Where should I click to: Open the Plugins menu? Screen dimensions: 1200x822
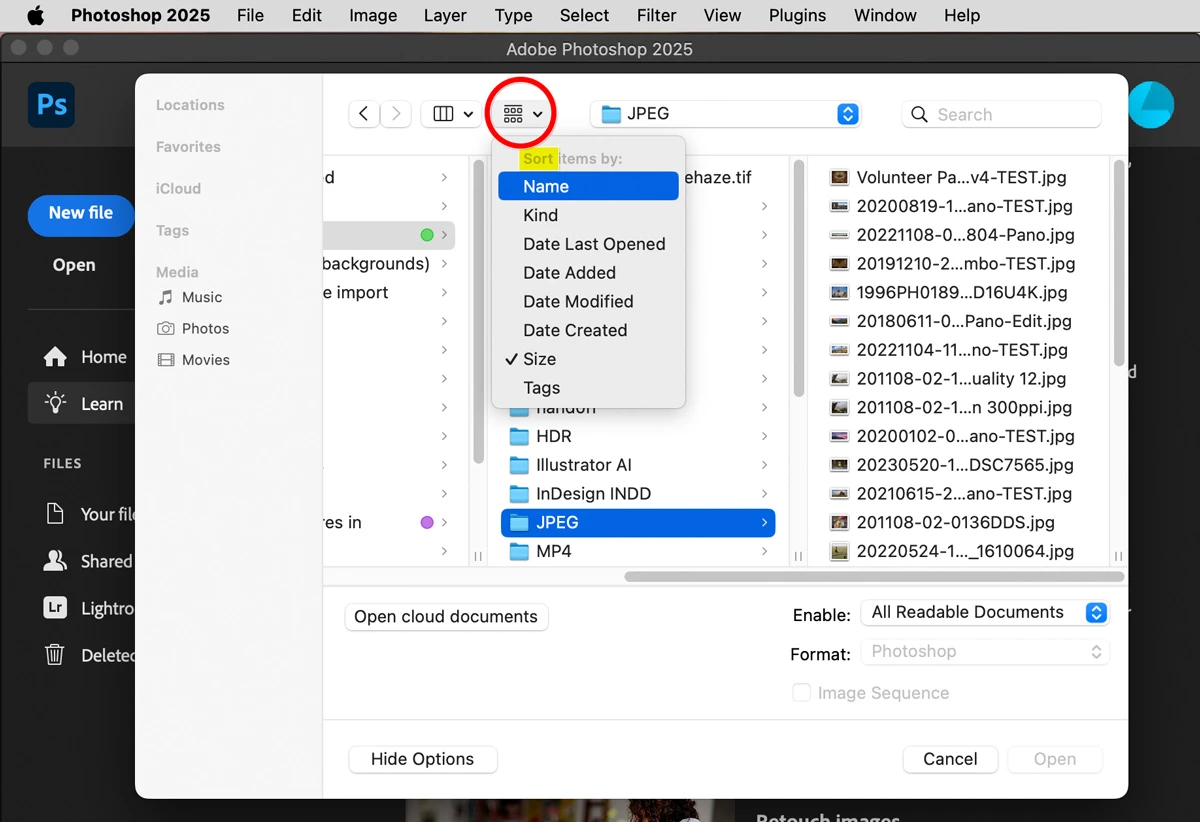797,15
